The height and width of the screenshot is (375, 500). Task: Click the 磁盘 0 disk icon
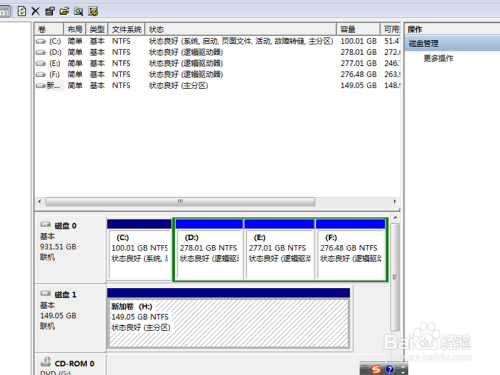45,224
